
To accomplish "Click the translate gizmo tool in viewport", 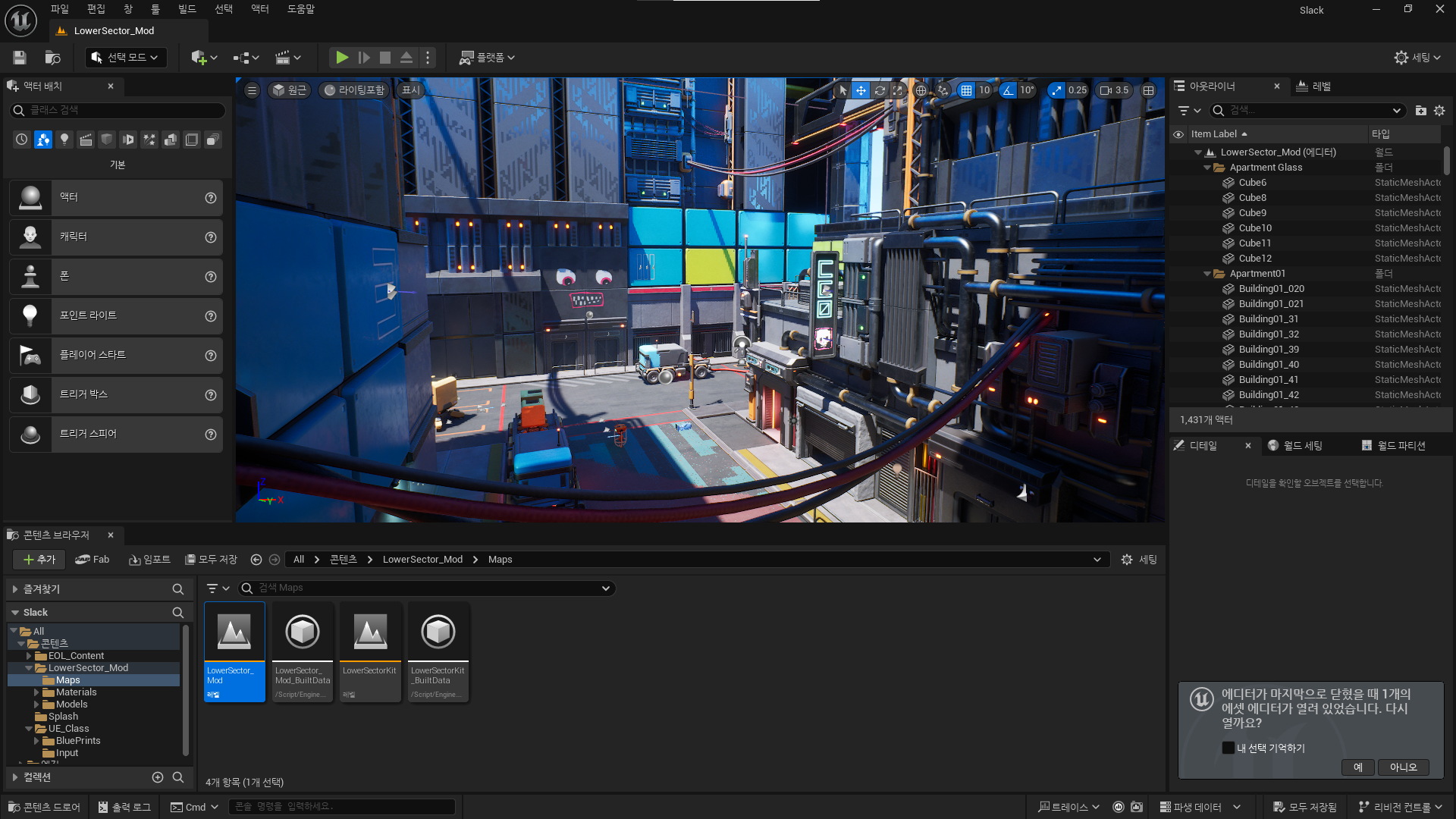I will [x=861, y=90].
